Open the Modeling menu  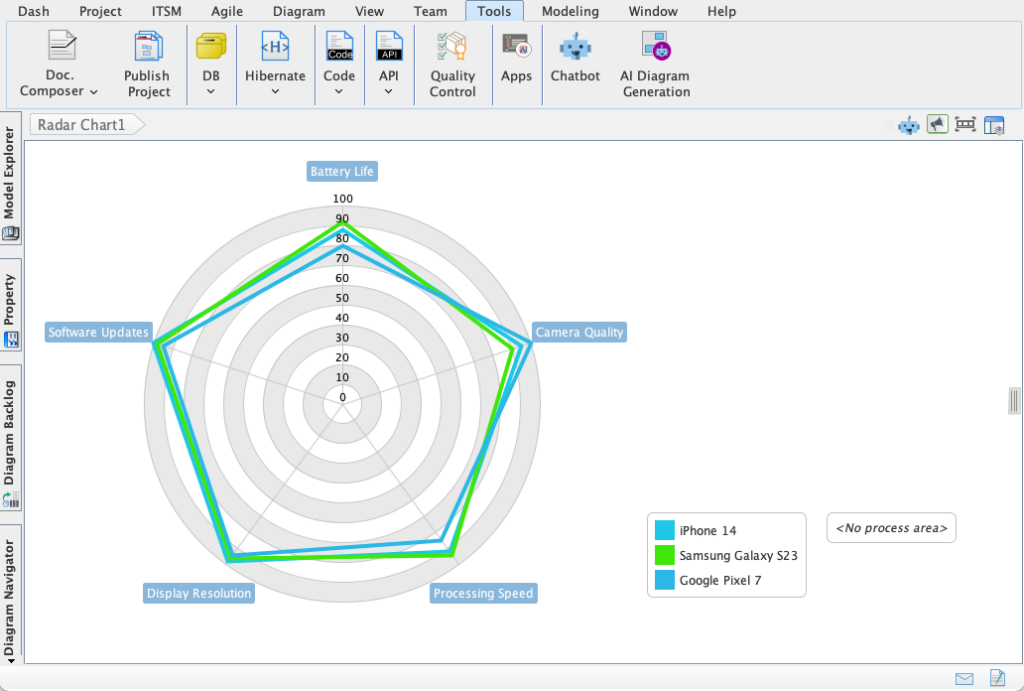(x=569, y=11)
